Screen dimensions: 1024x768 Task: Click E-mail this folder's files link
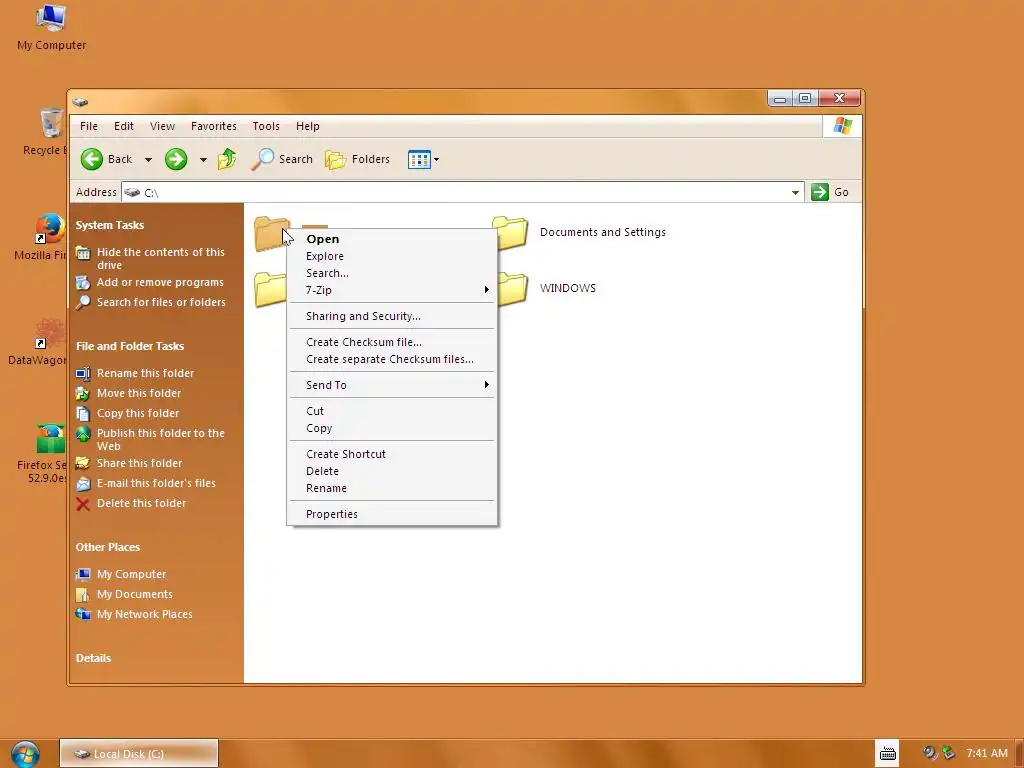click(156, 483)
